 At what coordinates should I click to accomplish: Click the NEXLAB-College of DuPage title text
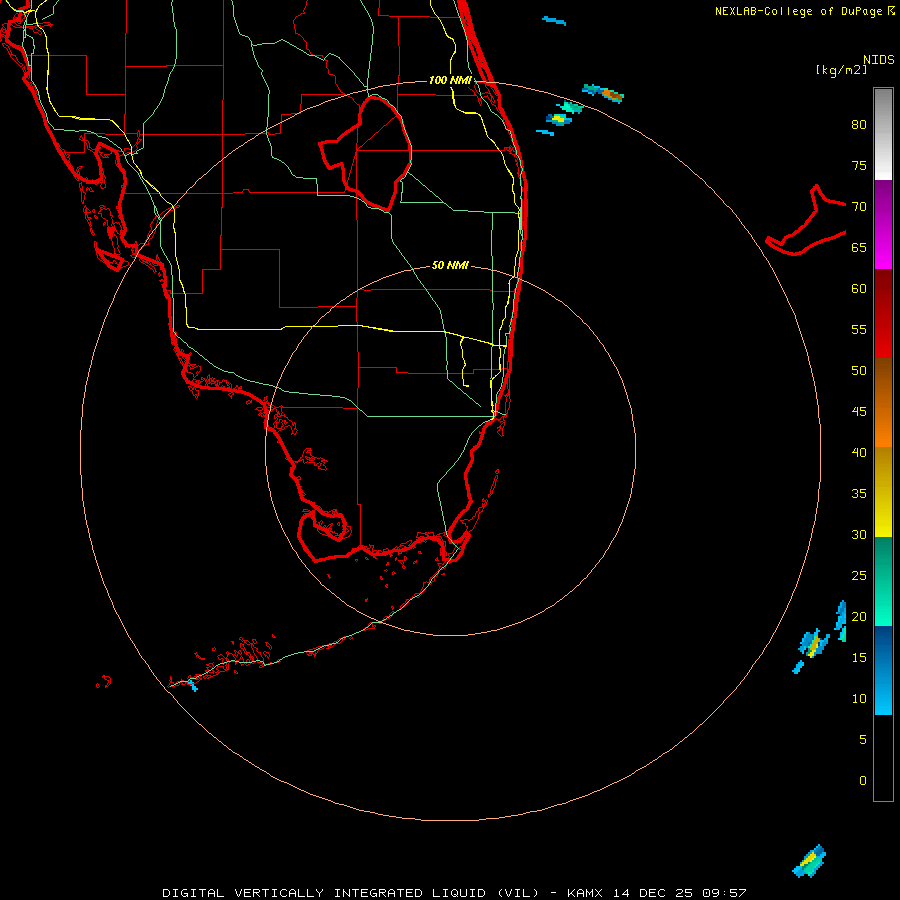(x=799, y=11)
